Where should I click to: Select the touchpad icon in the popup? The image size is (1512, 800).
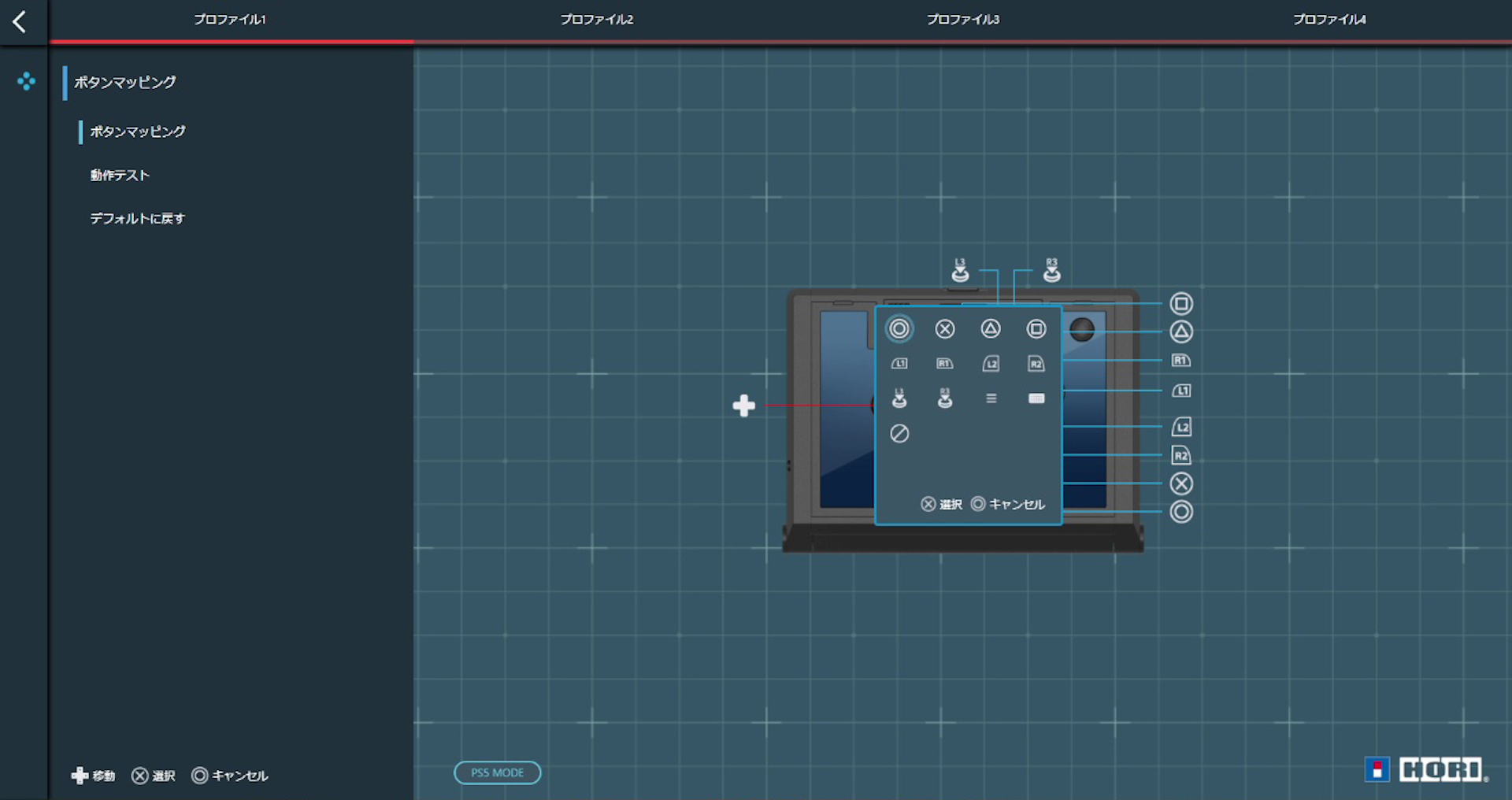[x=1036, y=398]
